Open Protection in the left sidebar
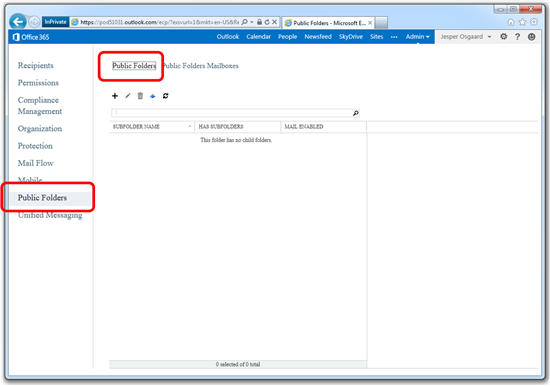The width and height of the screenshot is (550, 386). coord(35,146)
